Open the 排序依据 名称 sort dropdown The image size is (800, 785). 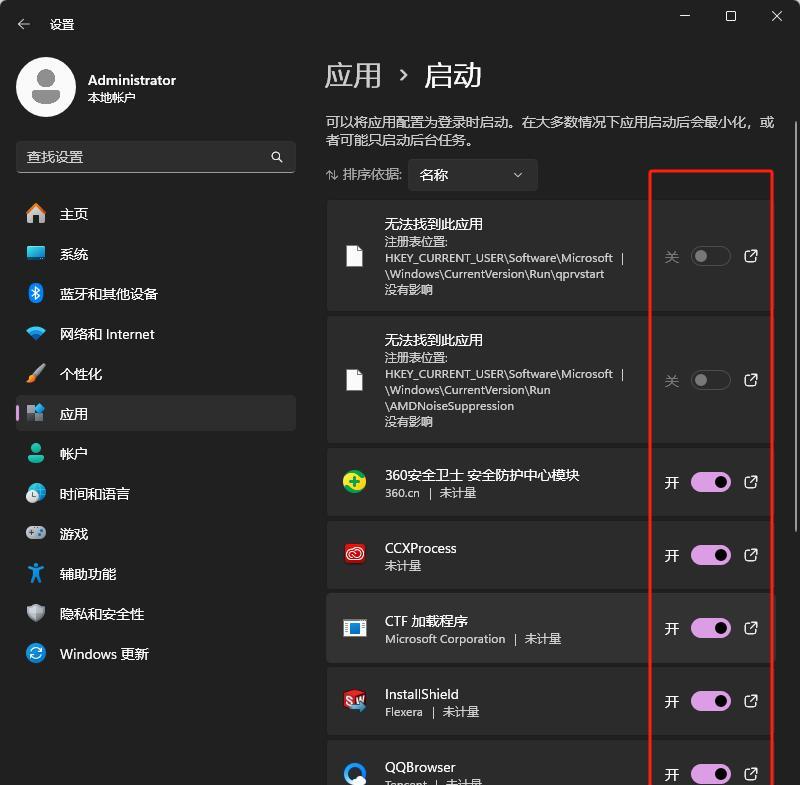tap(472, 175)
